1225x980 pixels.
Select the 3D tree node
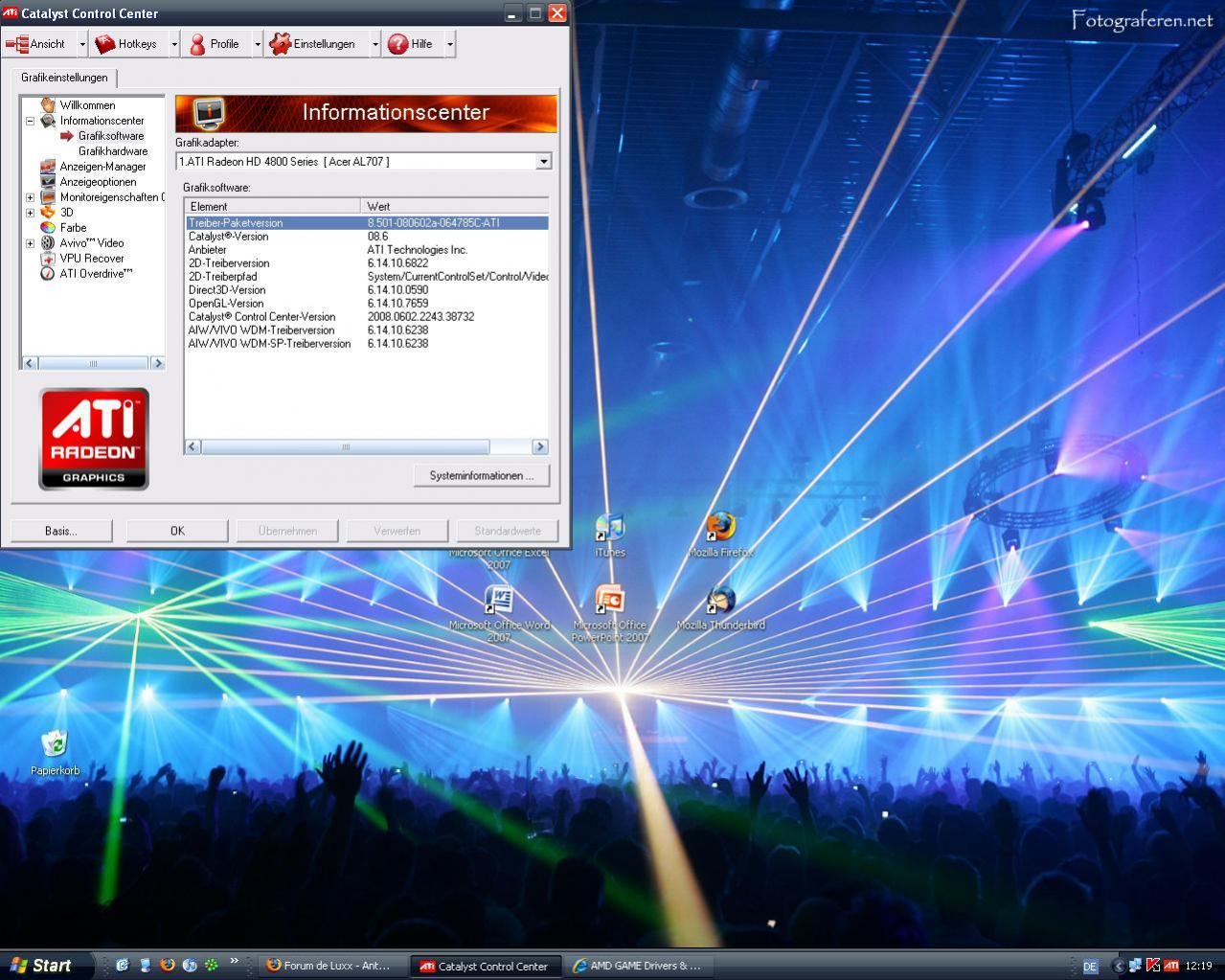coord(66,213)
